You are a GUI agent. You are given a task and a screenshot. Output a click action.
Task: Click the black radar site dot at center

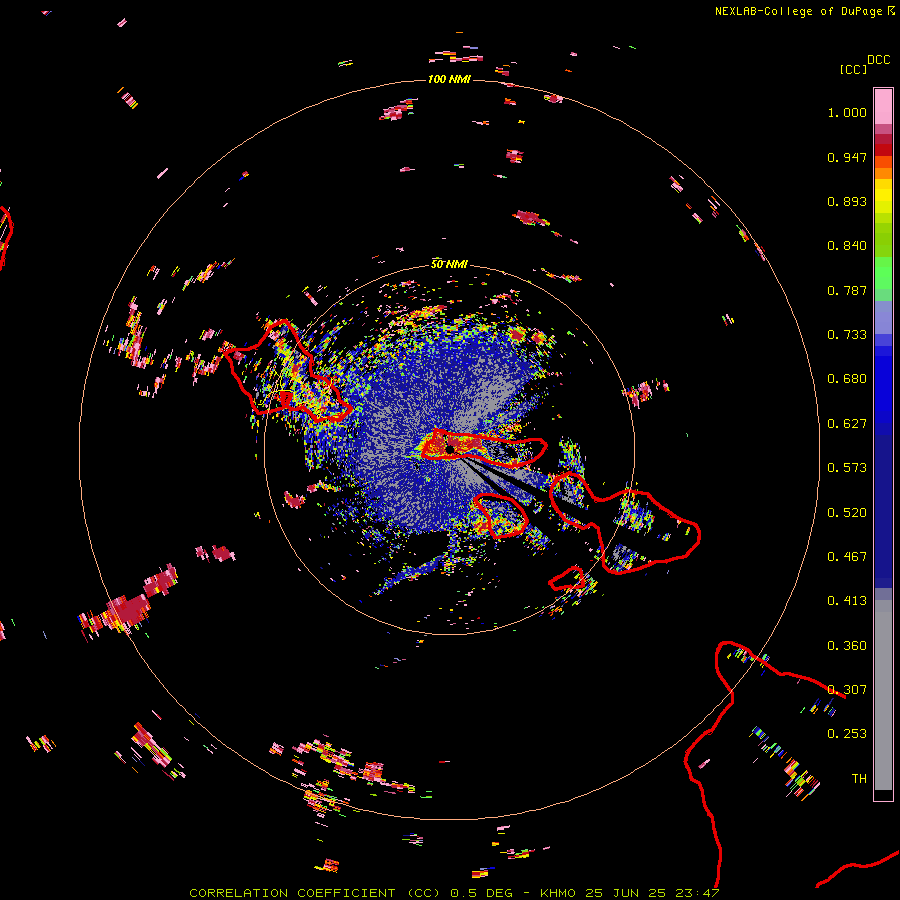coord(450,448)
